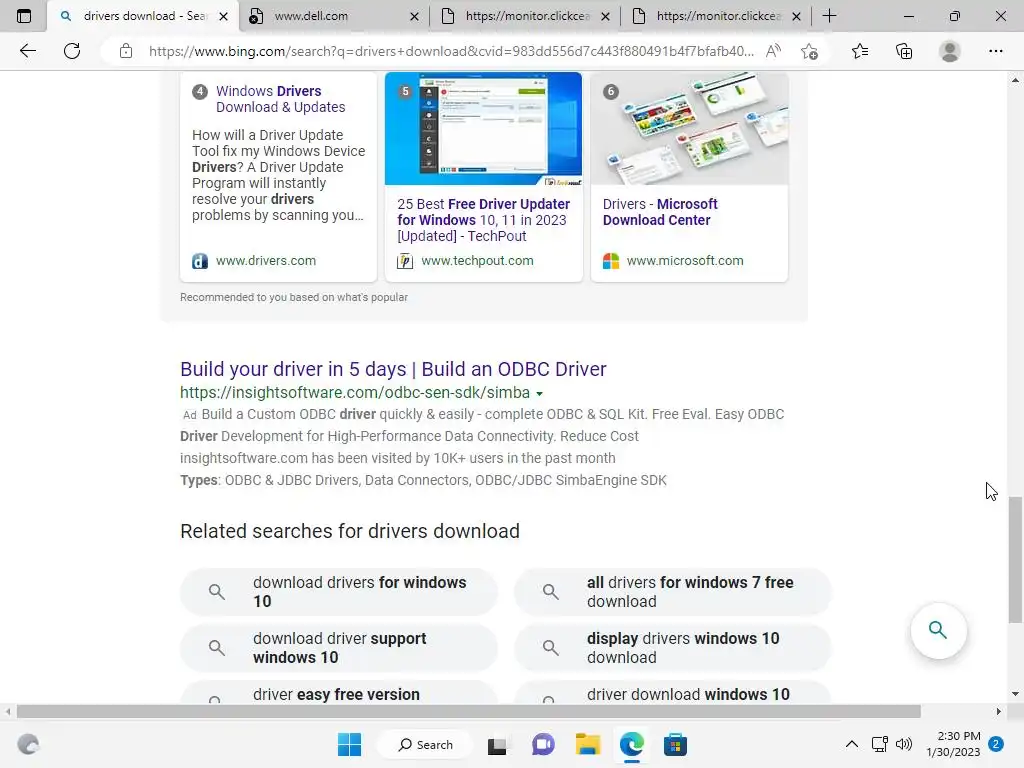Search download drivers for windows 10
This screenshot has height=768, width=1024.
click(x=338, y=592)
